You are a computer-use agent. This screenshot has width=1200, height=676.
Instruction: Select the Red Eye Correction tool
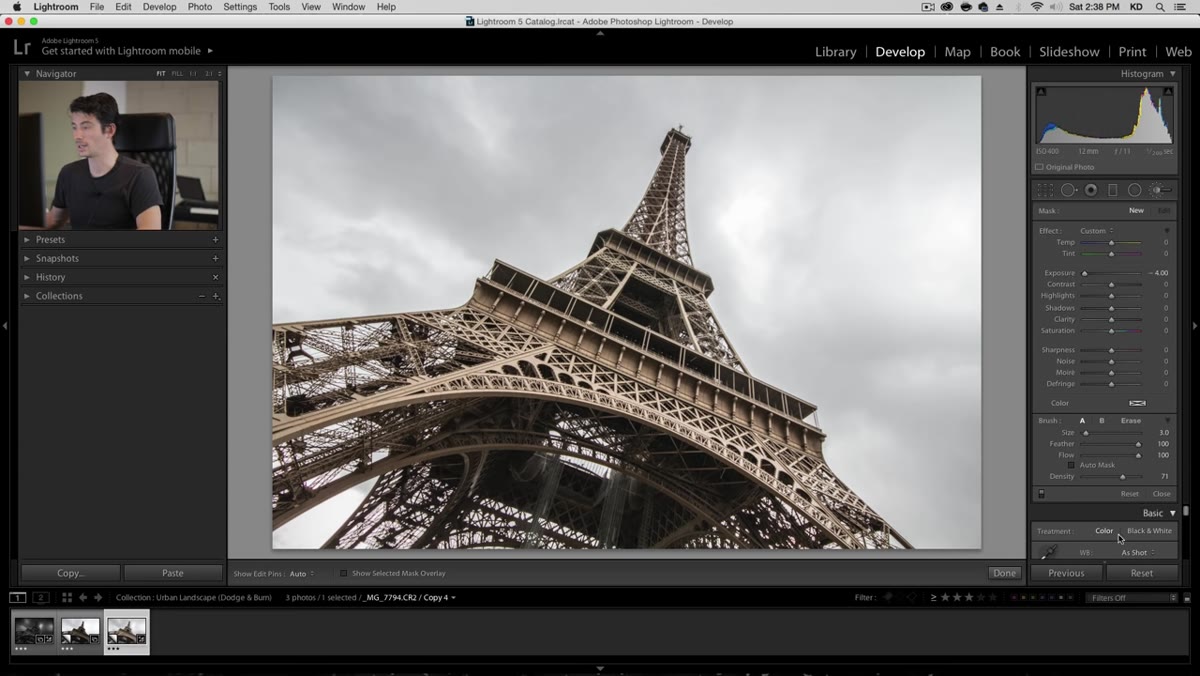pos(1091,190)
